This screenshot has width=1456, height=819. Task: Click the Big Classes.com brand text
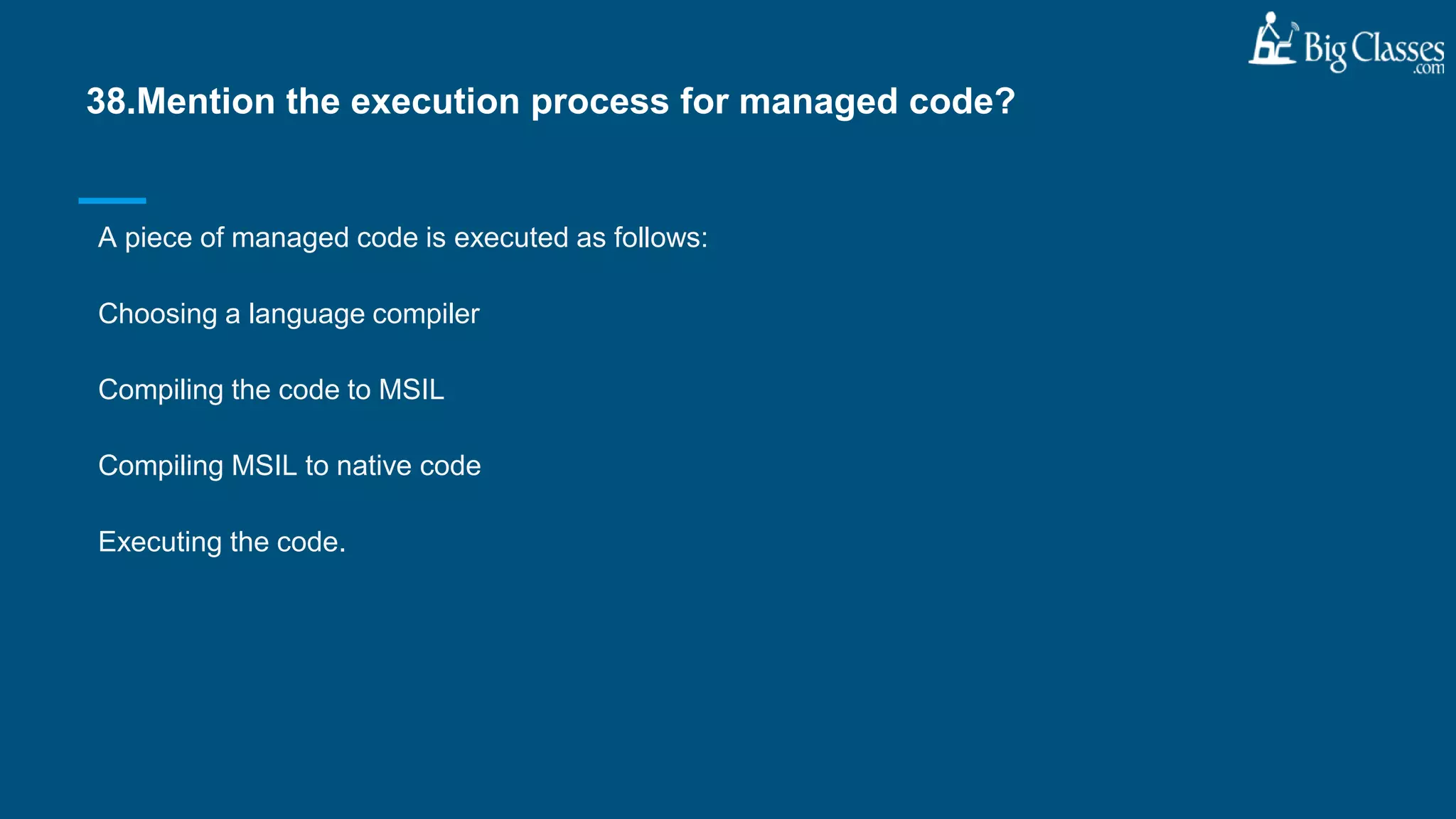click(1374, 51)
